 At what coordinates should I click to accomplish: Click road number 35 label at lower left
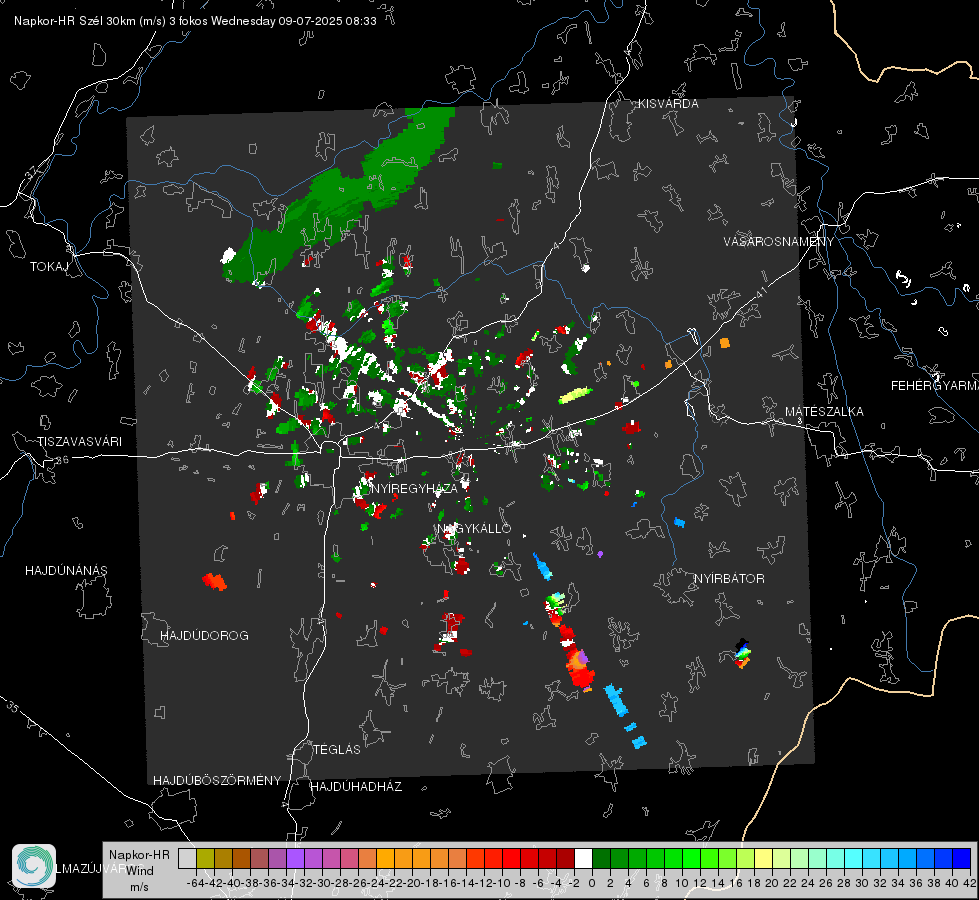pos(12,706)
